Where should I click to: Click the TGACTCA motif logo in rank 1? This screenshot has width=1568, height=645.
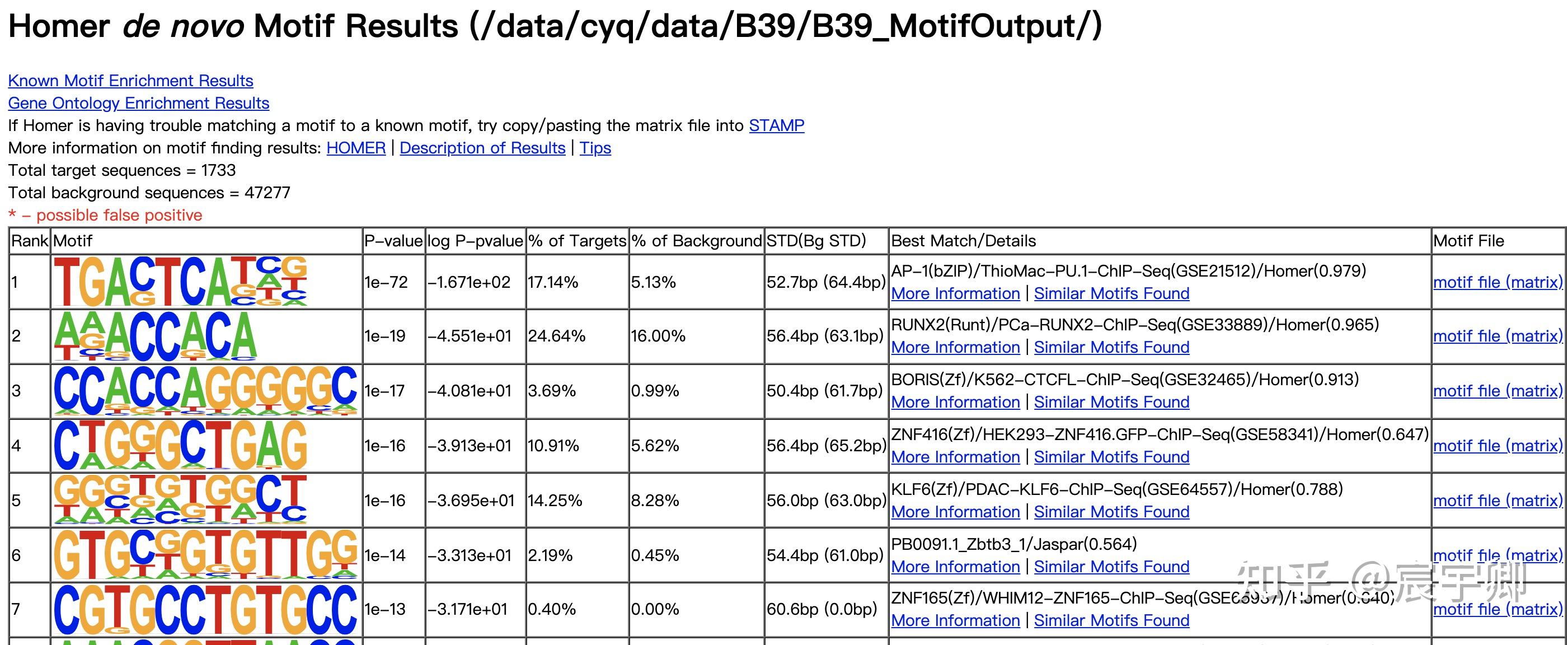pos(180,282)
